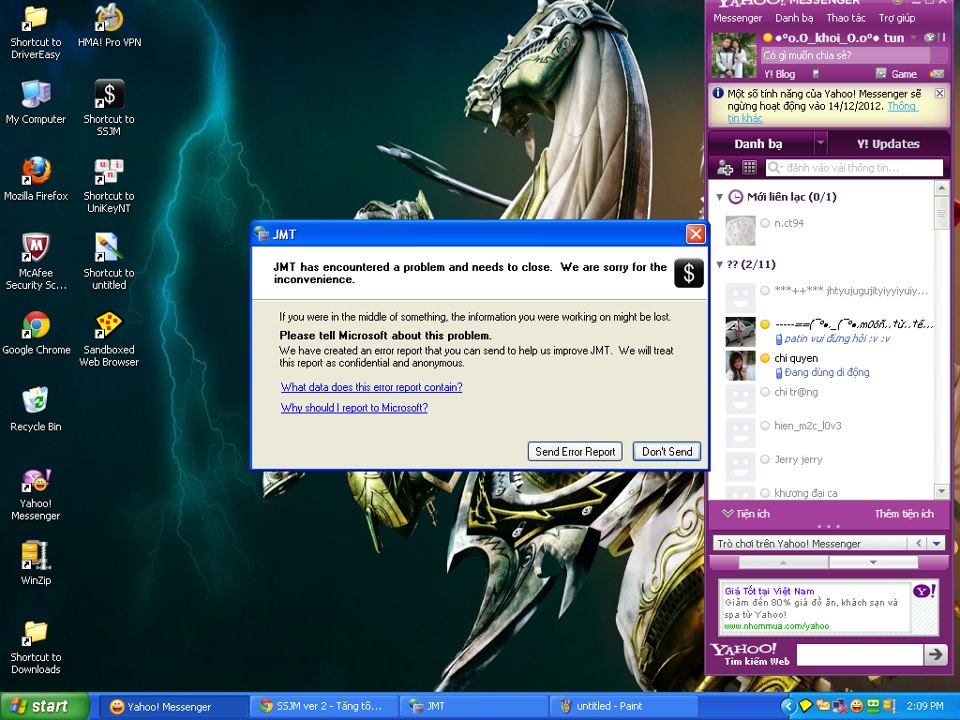Collapse the Mới liên lạc contact group
The width and height of the screenshot is (960, 720).
click(x=720, y=197)
